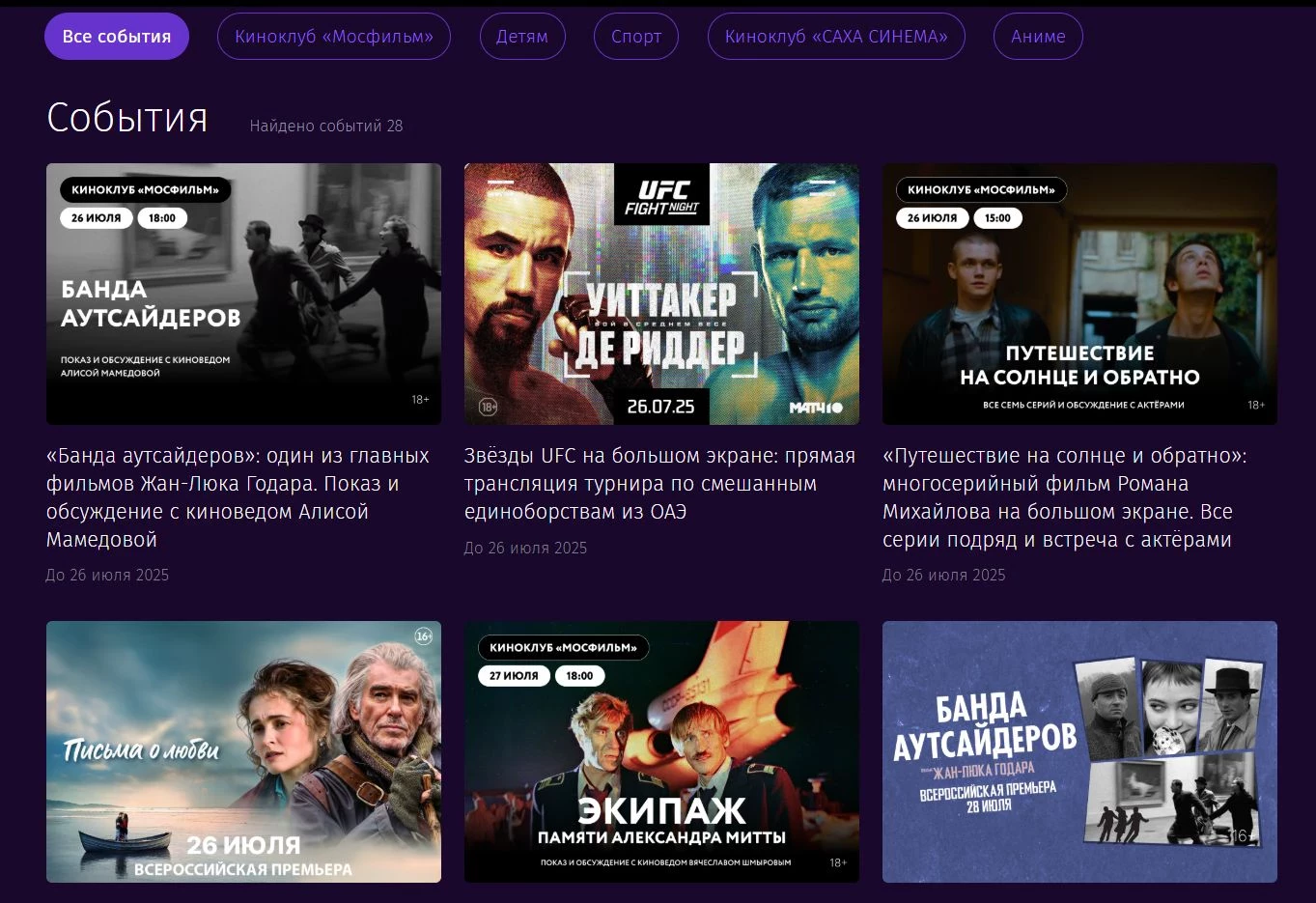Screen dimensions: 1316x903
Task: Click 18:00 time badge on first «Банда аутсайдеров» card
Action: click(162, 218)
